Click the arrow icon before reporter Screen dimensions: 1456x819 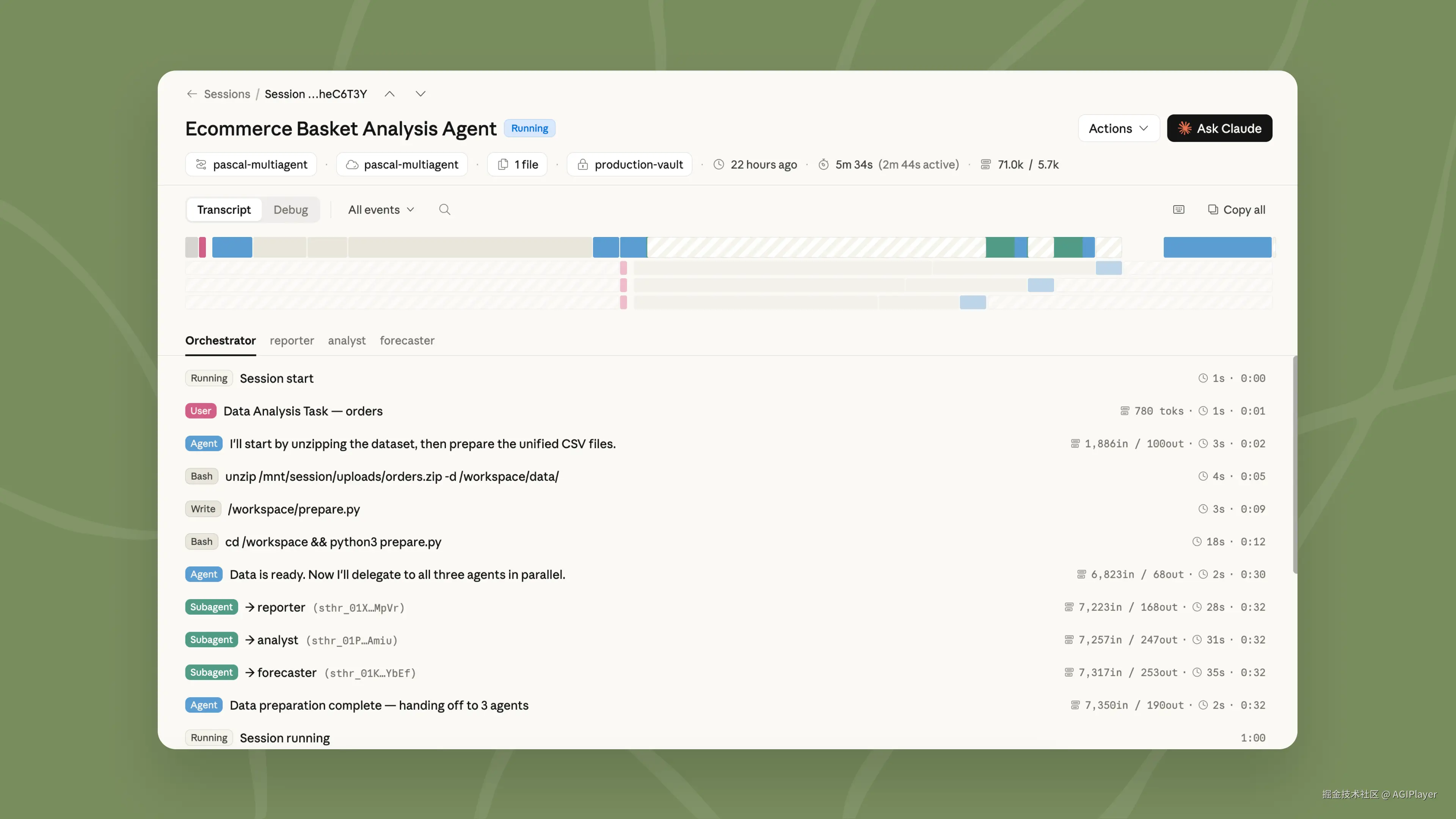click(x=250, y=607)
